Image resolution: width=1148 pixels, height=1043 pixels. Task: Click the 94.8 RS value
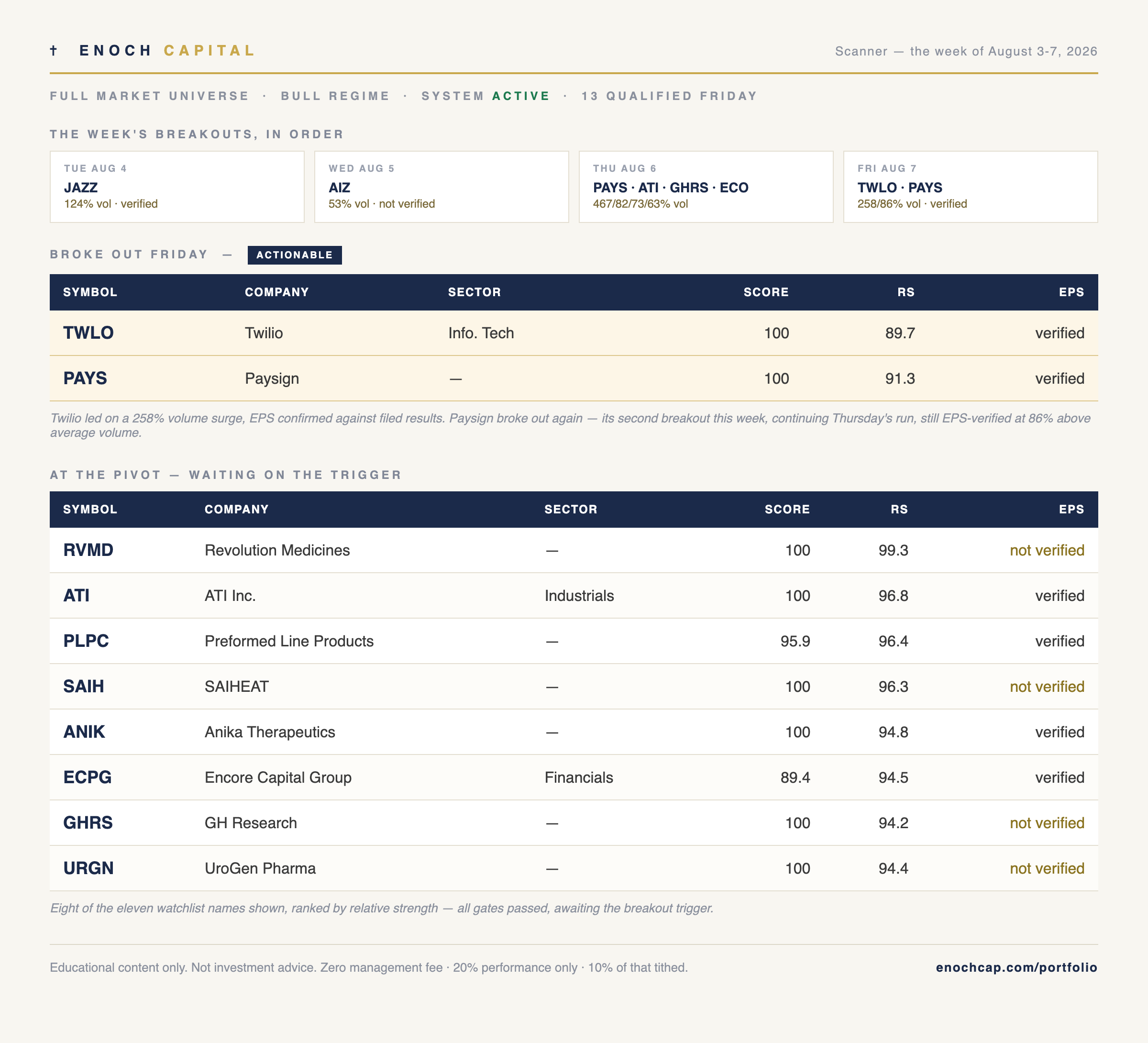[x=893, y=732]
